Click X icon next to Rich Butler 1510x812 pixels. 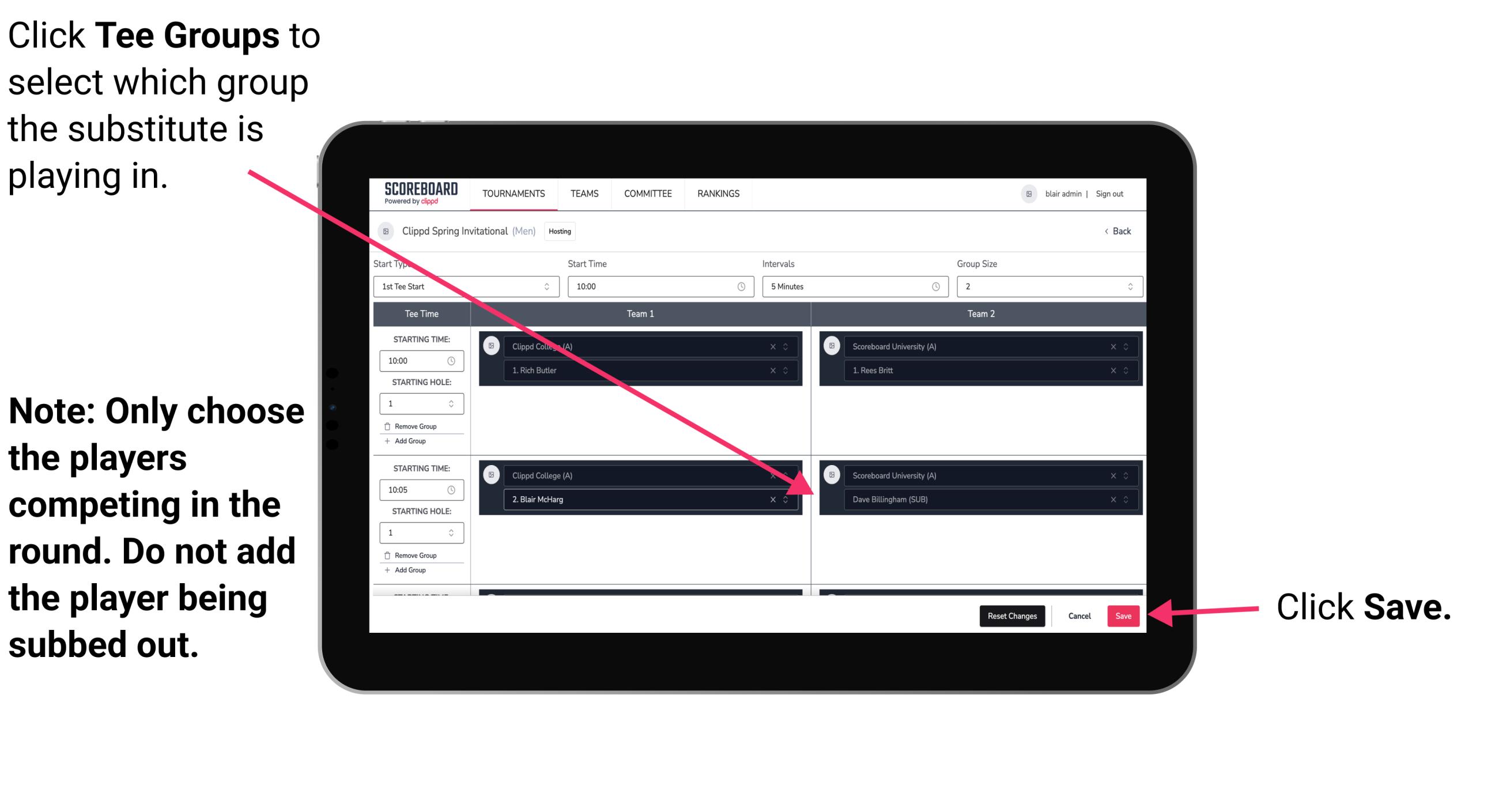click(779, 371)
